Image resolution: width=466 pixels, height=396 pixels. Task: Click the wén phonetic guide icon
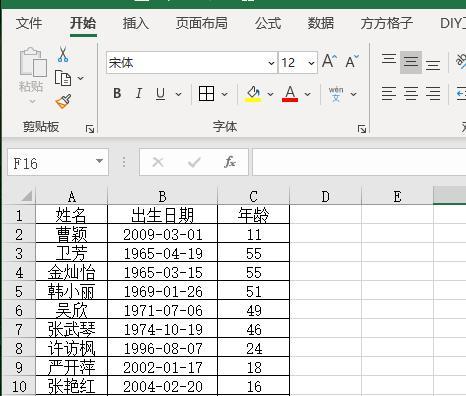336,94
